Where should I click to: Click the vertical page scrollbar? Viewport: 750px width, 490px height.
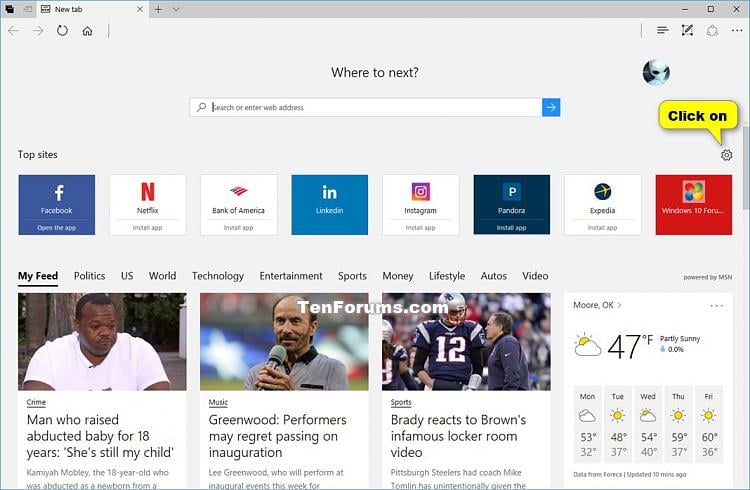point(746,167)
